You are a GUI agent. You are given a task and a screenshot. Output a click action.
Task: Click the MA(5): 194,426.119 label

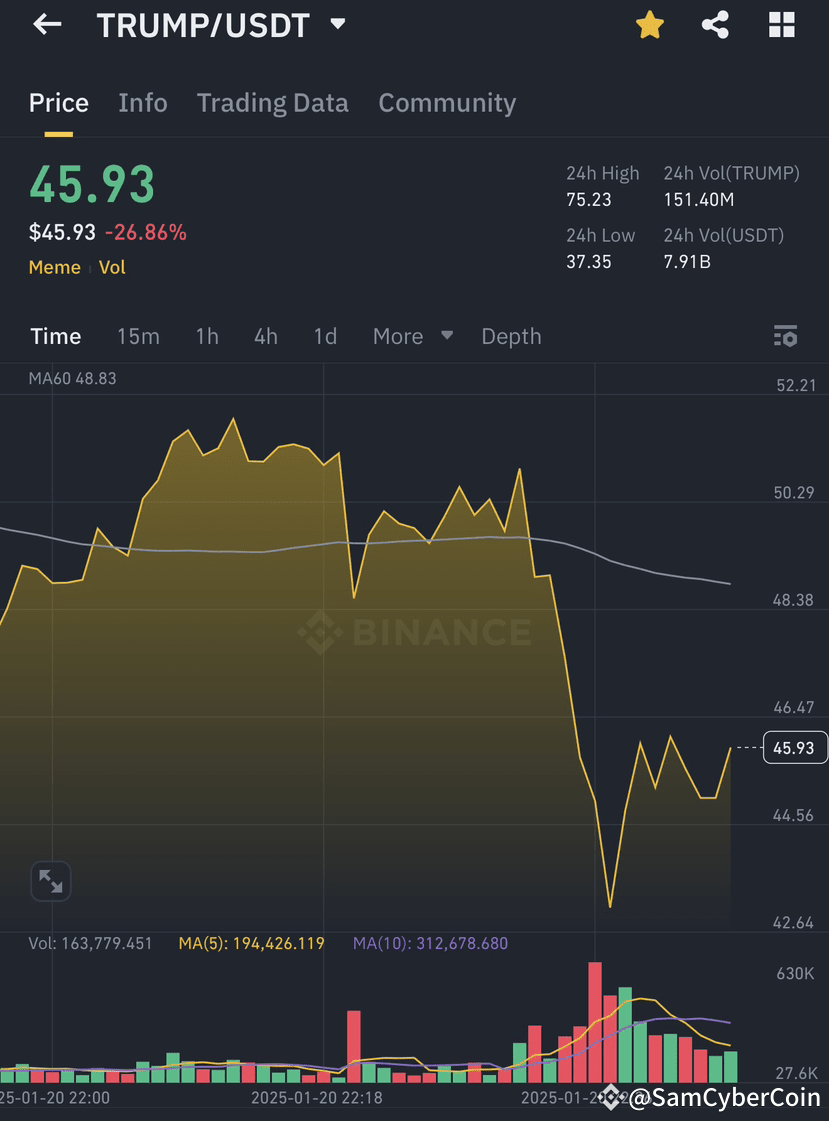[x=251, y=944]
